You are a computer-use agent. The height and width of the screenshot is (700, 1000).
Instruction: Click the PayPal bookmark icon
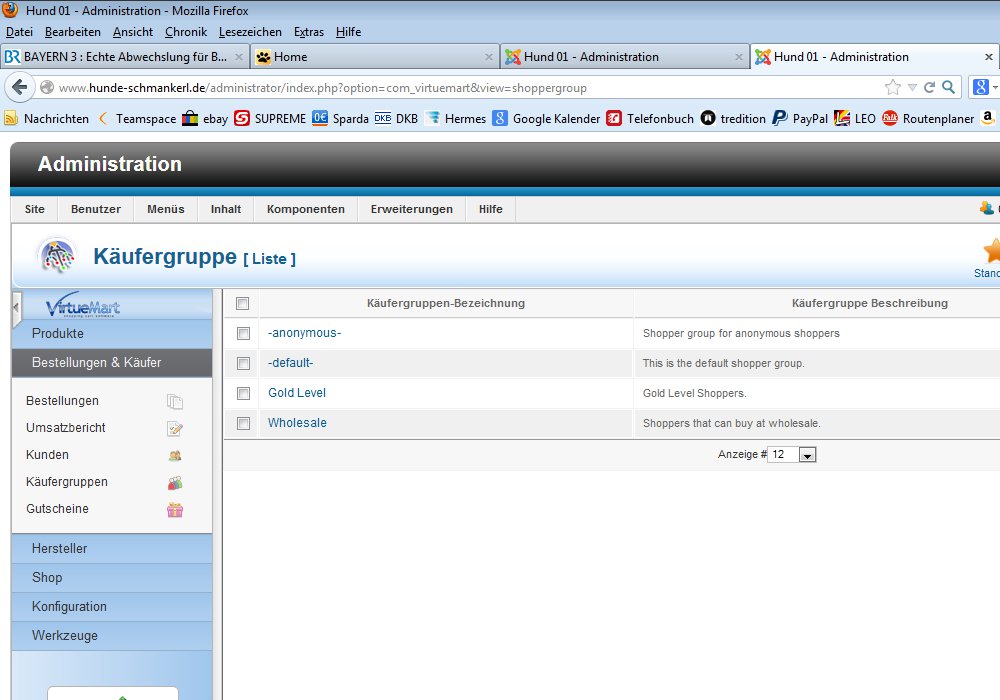click(x=781, y=118)
